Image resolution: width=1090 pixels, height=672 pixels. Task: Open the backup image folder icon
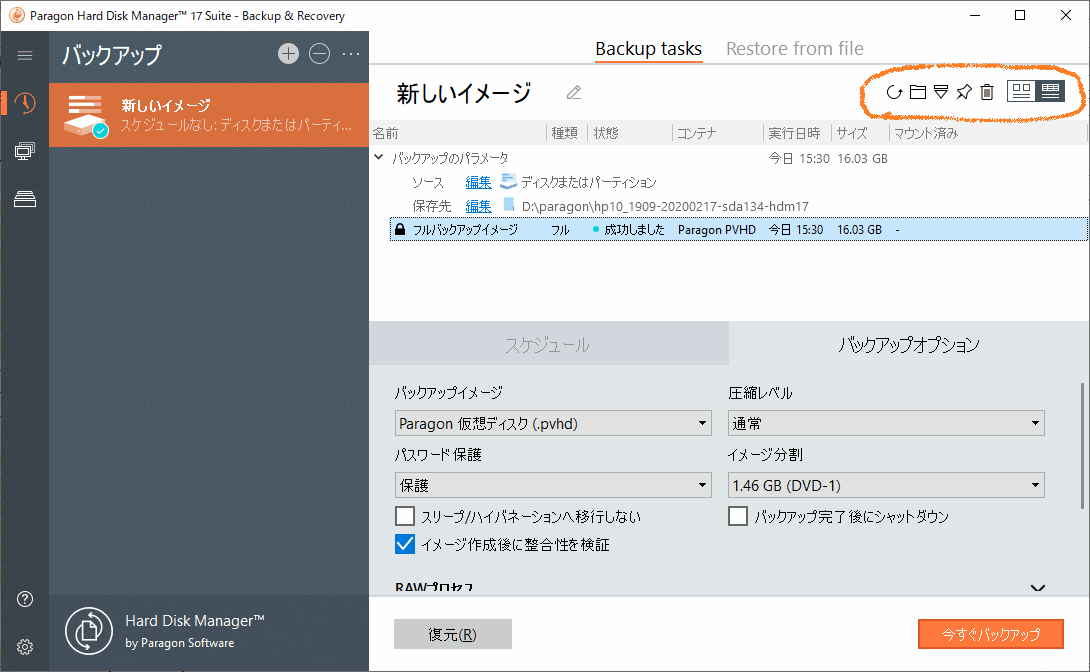(917, 91)
